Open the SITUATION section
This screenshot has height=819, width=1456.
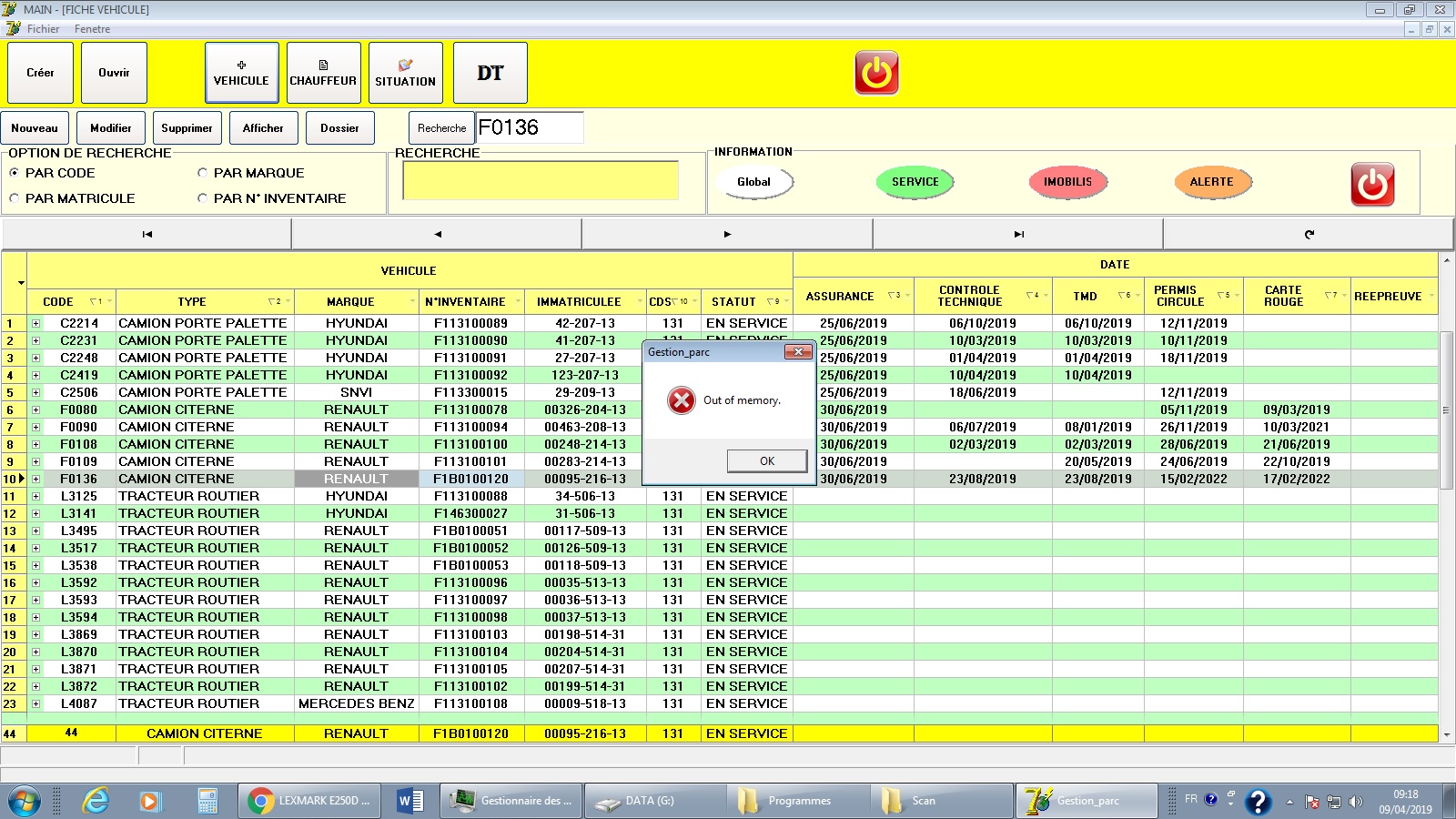click(x=405, y=73)
